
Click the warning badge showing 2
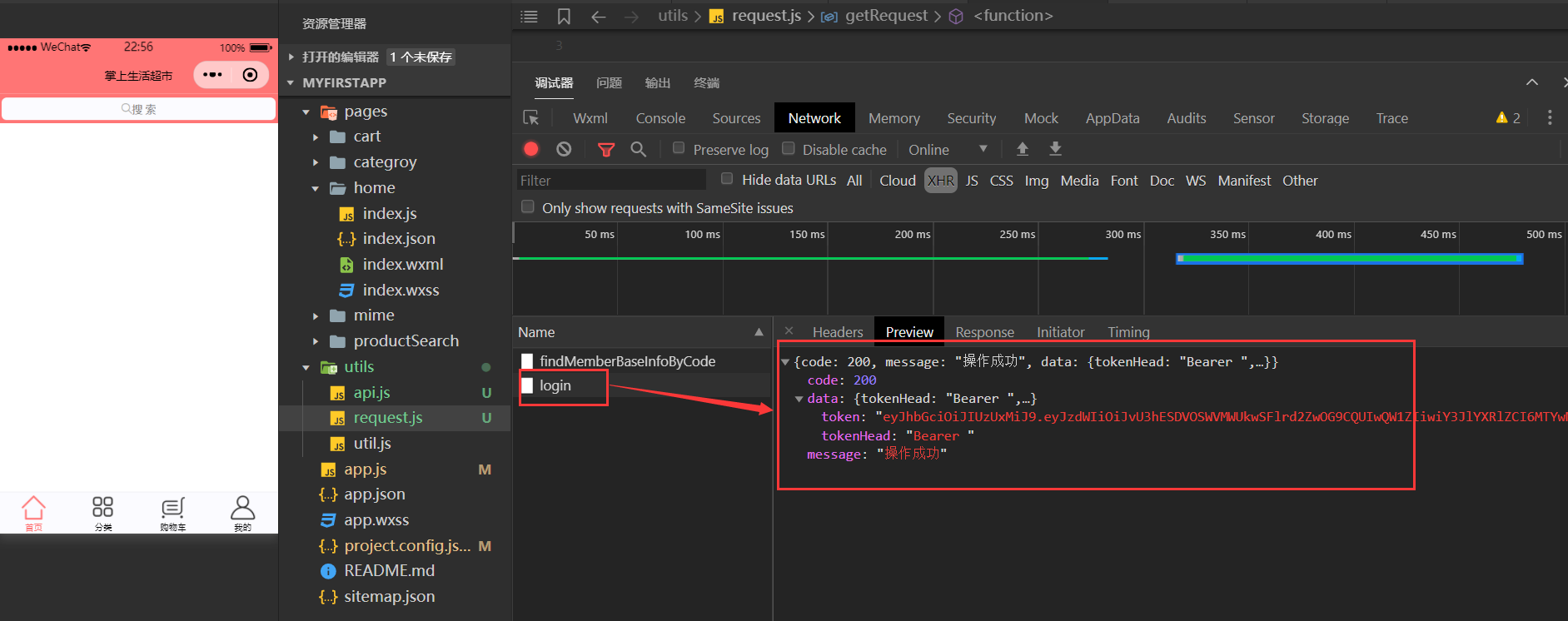(1508, 118)
